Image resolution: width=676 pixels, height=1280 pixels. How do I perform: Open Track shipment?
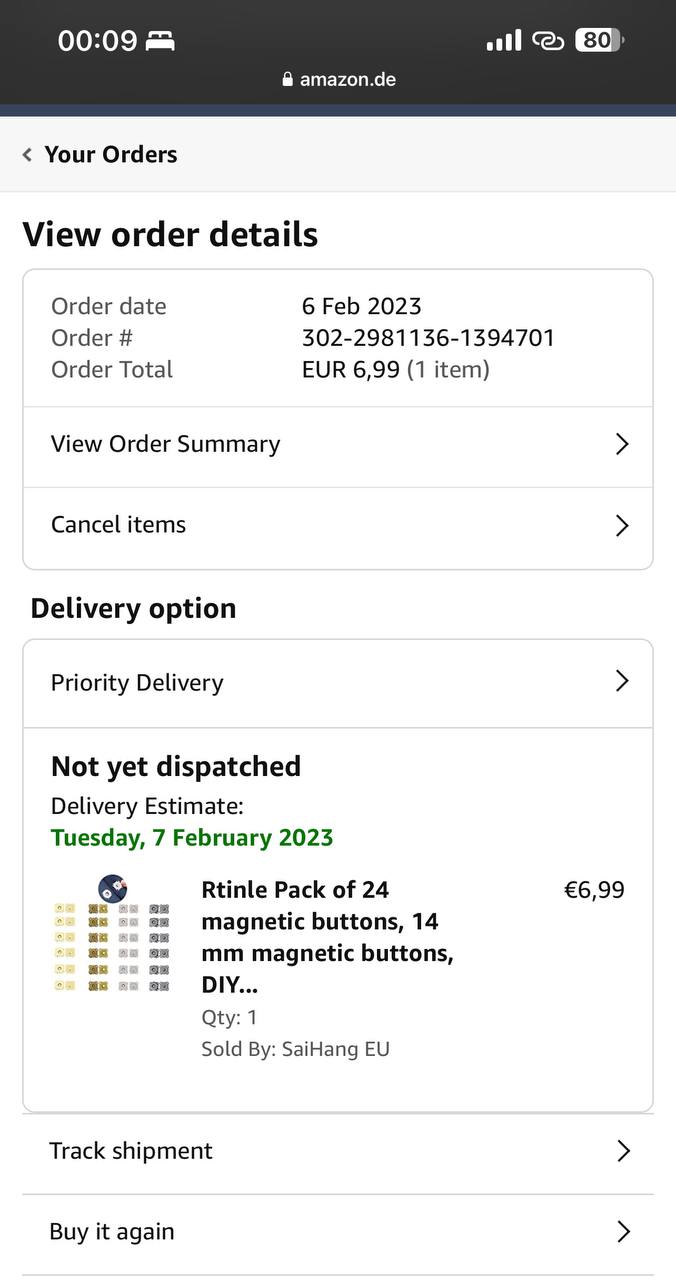pos(131,1151)
